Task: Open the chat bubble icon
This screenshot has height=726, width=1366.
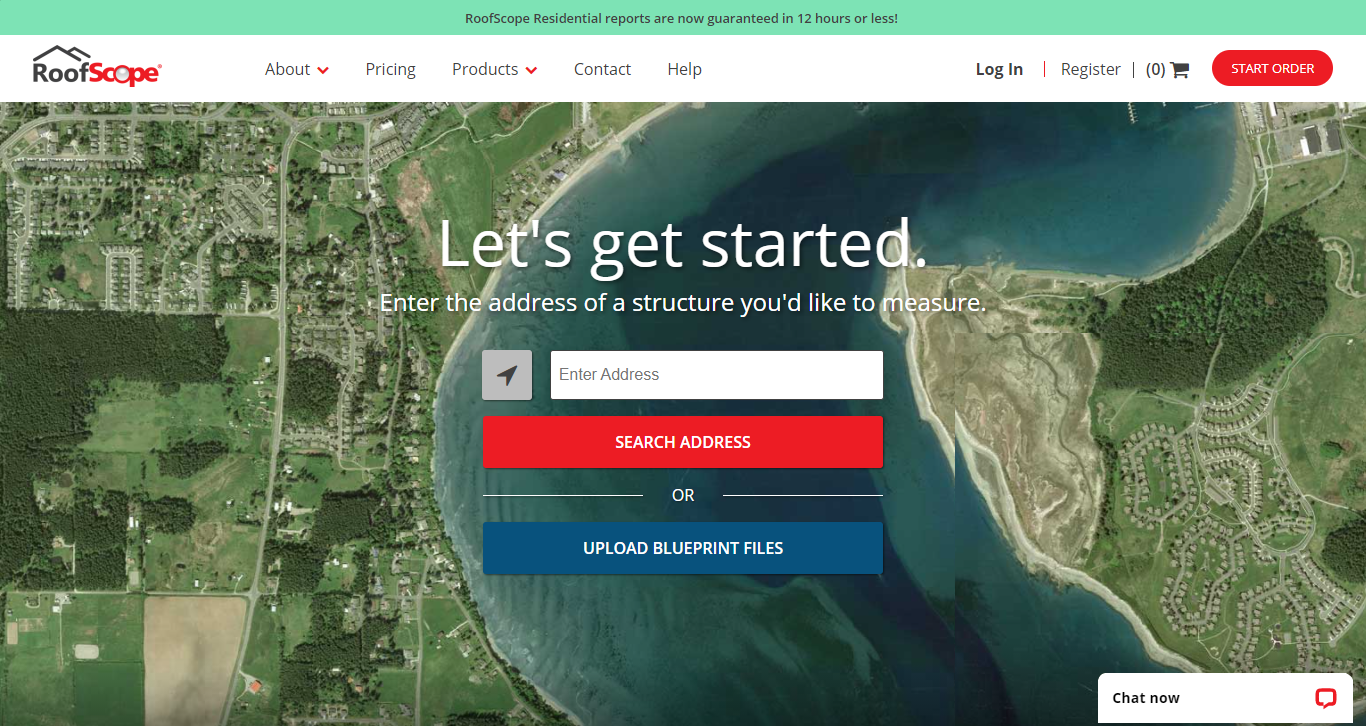Action: [1326, 698]
